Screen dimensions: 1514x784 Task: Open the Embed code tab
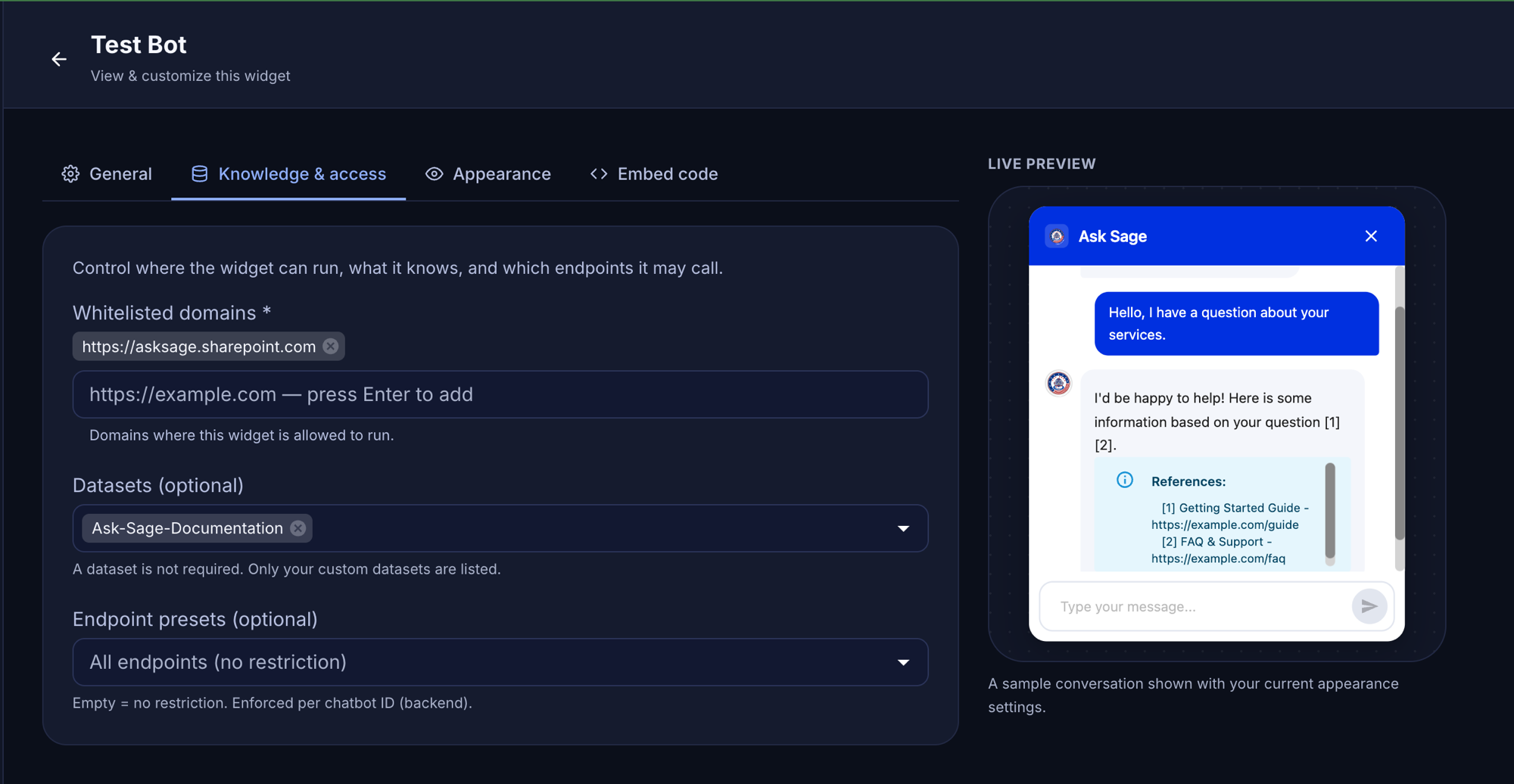pos(654,174)
